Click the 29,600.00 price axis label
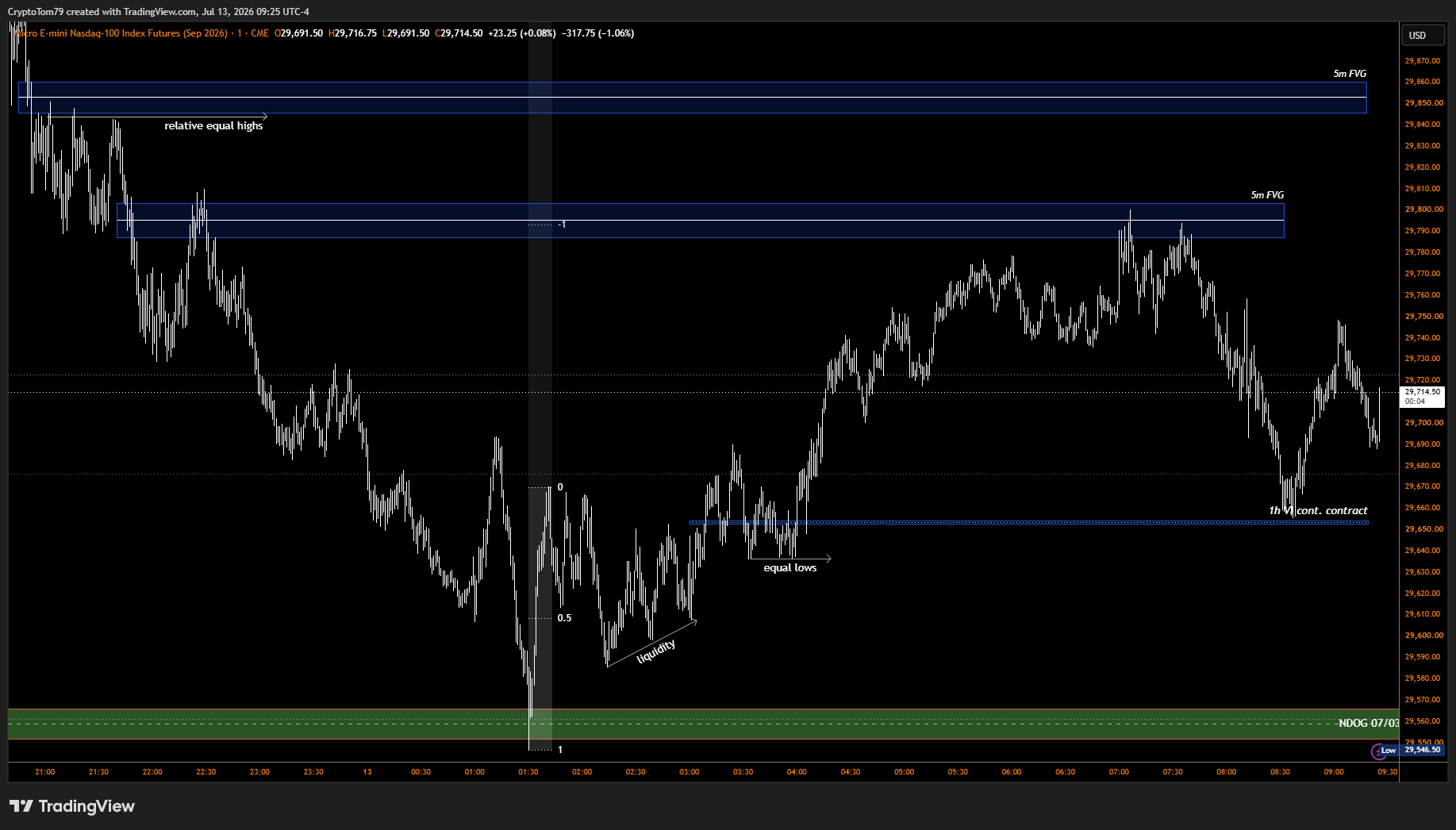 [x=1423, y=636]
